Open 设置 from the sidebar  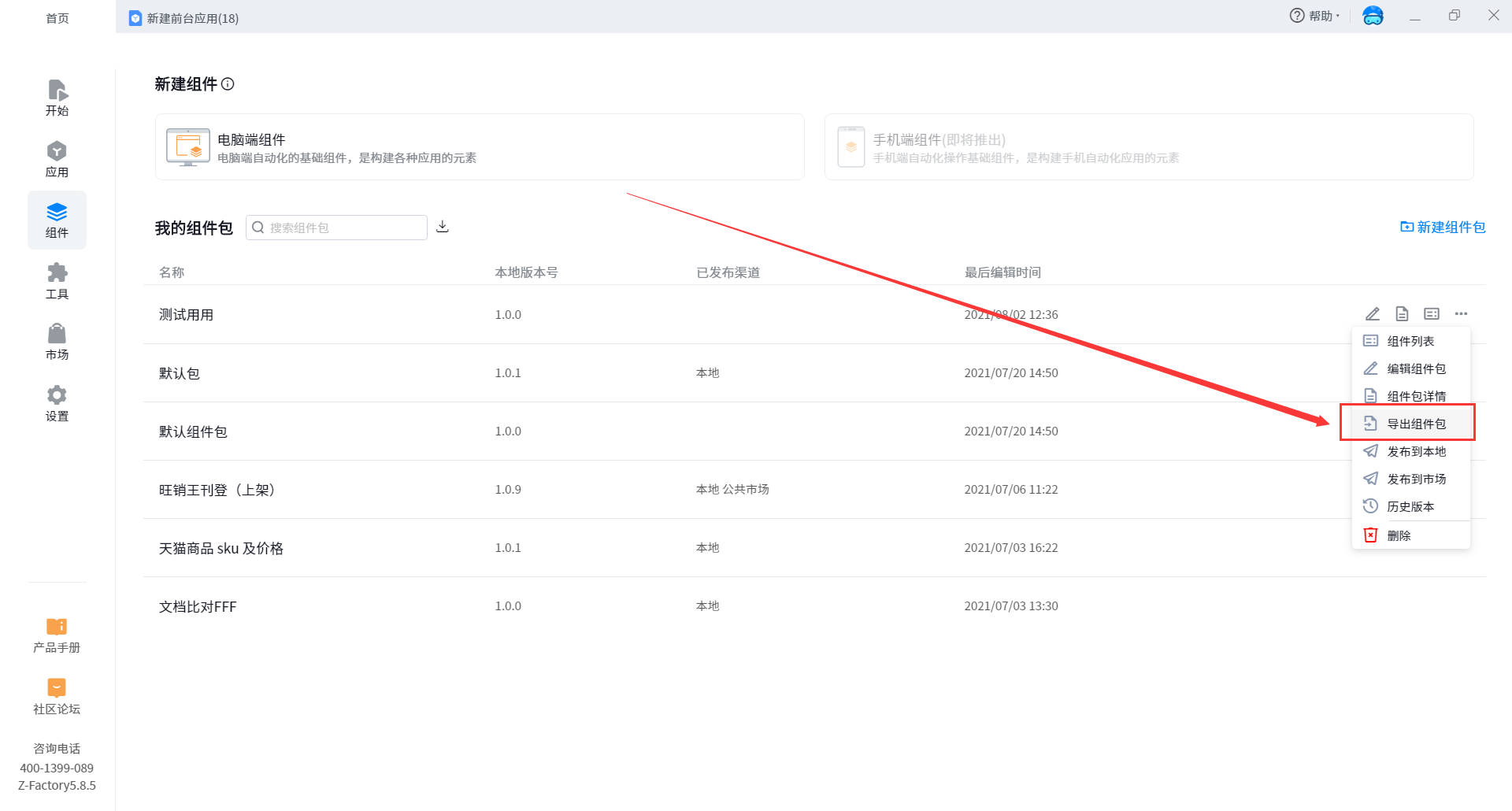pos(57,403)
